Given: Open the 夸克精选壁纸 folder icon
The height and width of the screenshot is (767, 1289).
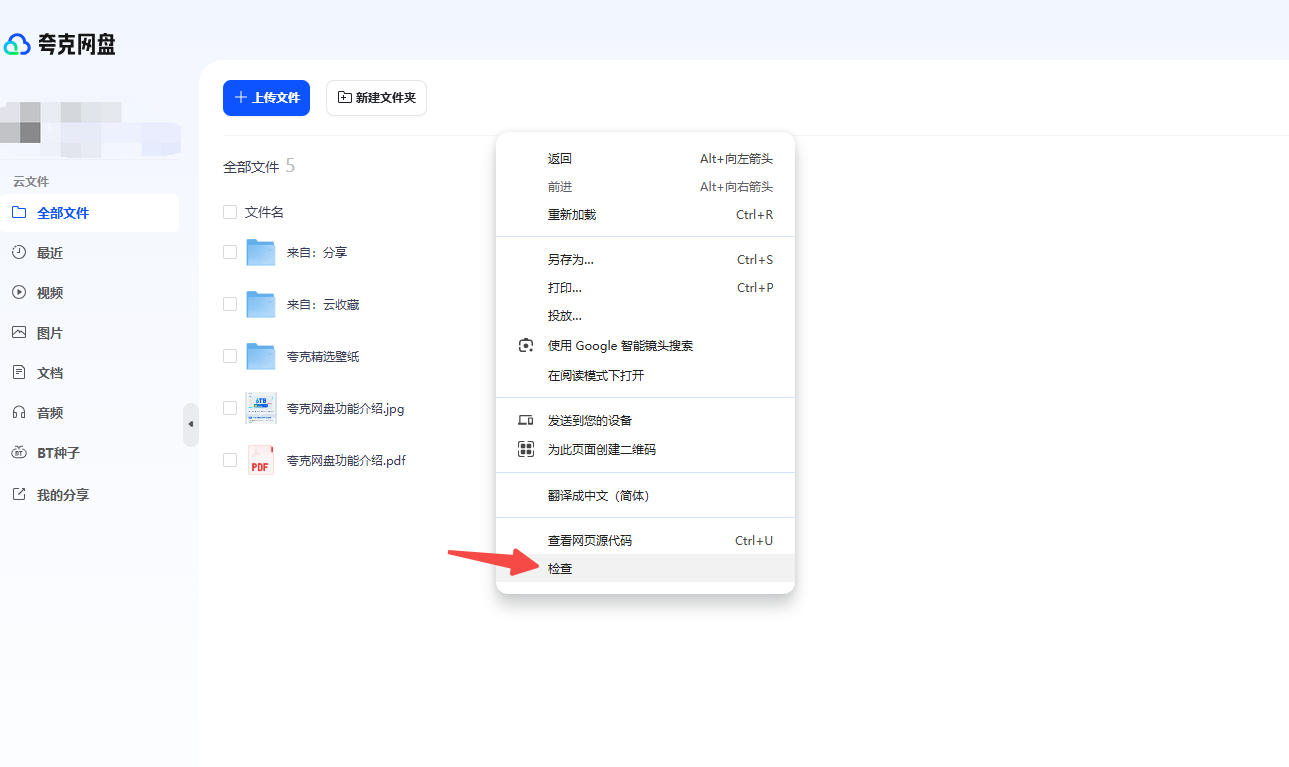Looking at the screenshot, I should (x=261, y=356).
